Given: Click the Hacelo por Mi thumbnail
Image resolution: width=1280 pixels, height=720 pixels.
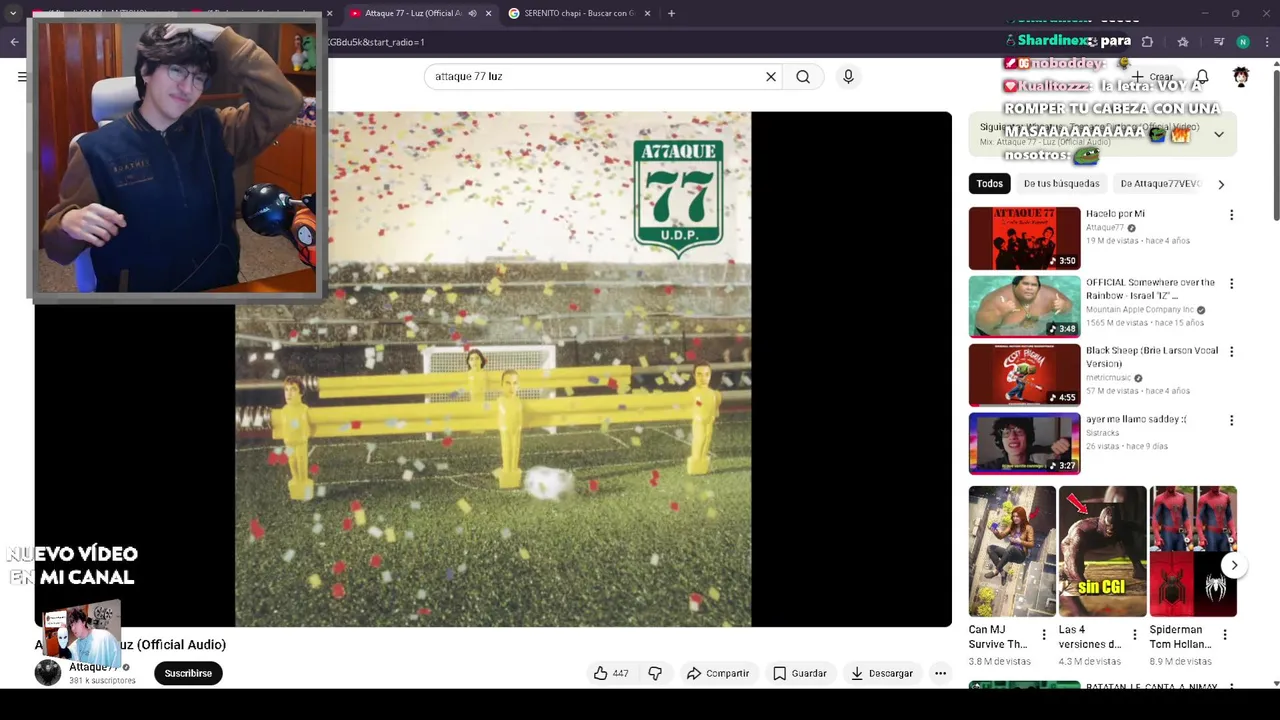Looking at the screenshot, I should (1024, 238).
